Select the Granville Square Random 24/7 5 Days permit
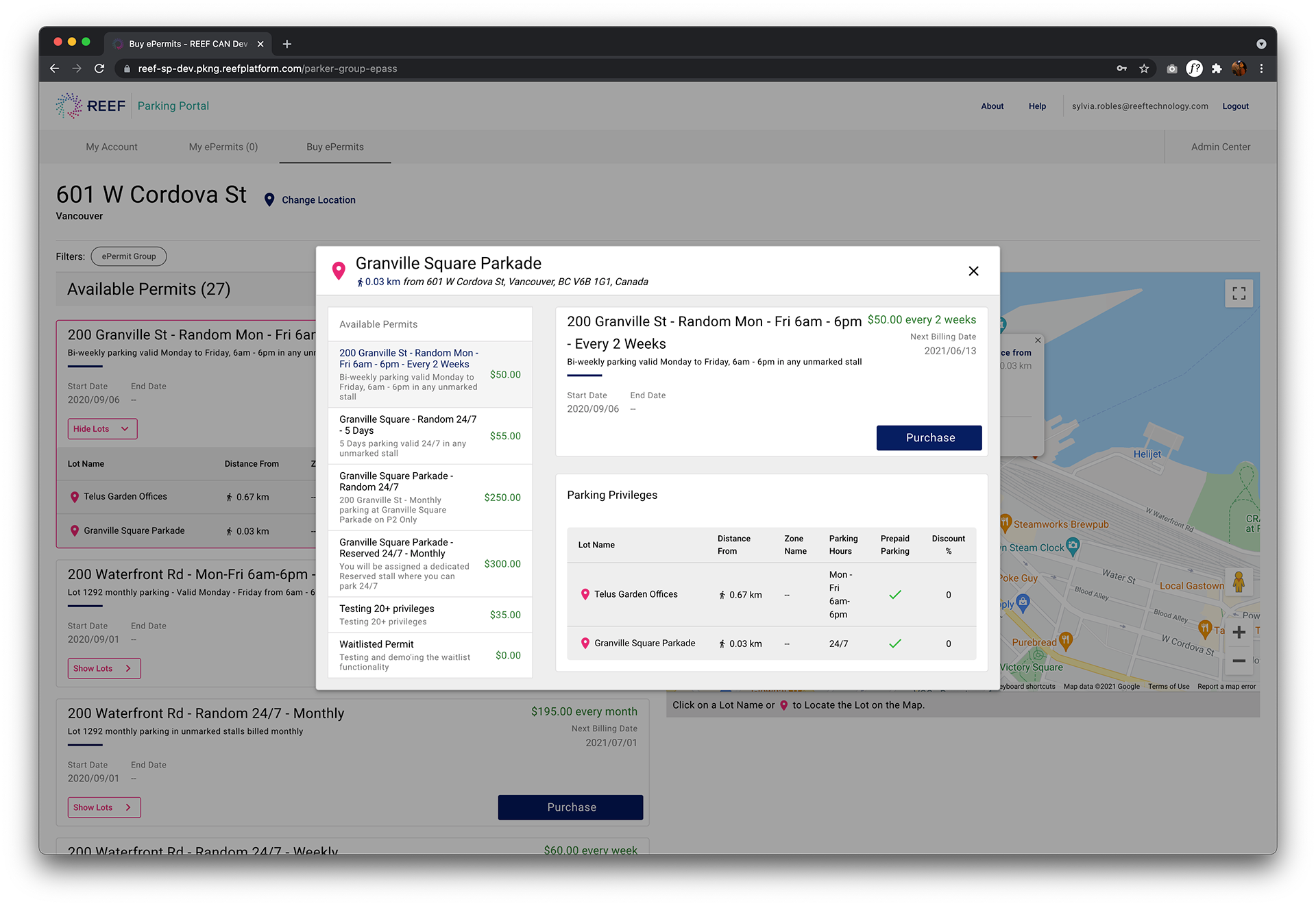The width and height of the screenshot is (1316, 906). coord(430,436)
